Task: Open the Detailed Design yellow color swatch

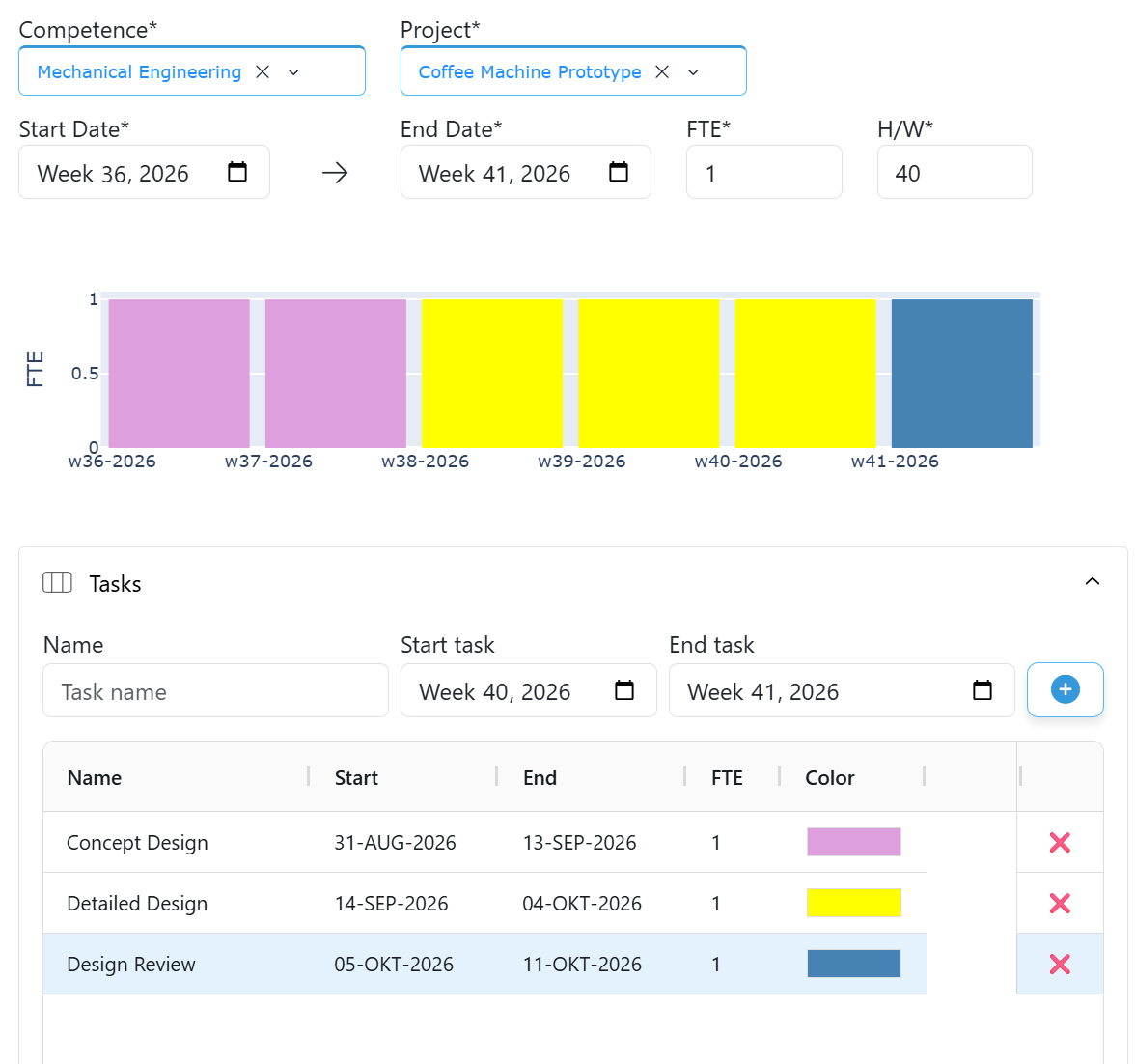Action: [854, 903]
